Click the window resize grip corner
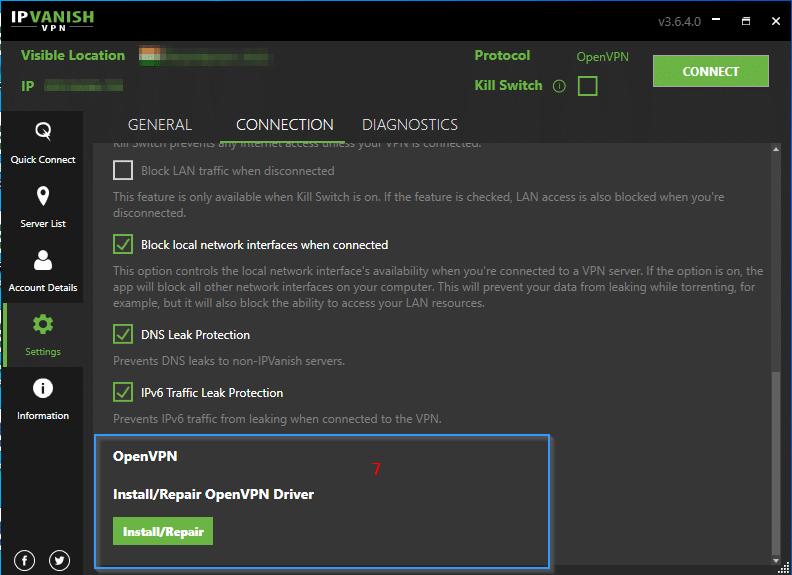792x575 pixels. click(x=784, y=568)
